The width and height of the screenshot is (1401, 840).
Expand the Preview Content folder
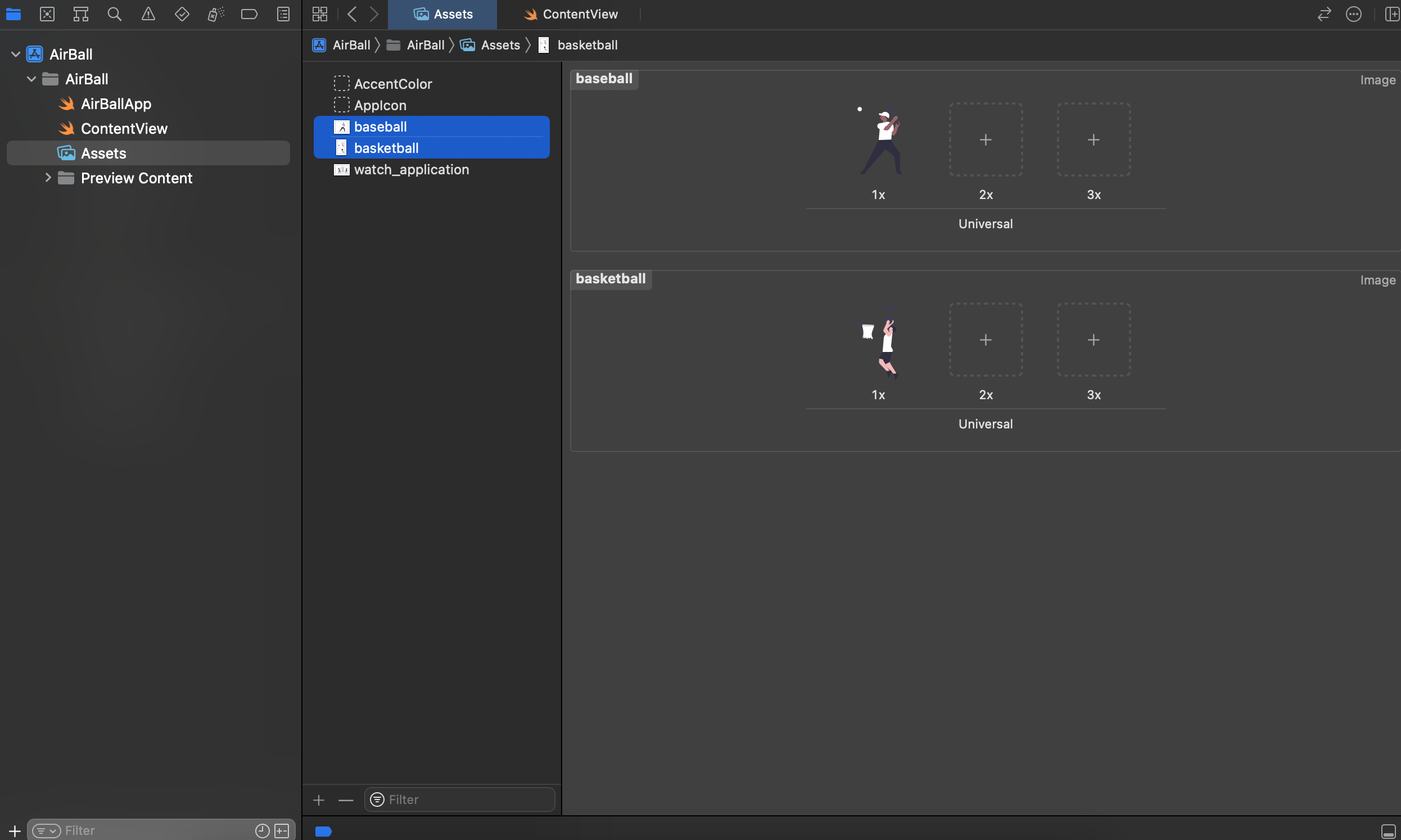tap(48, 178)
